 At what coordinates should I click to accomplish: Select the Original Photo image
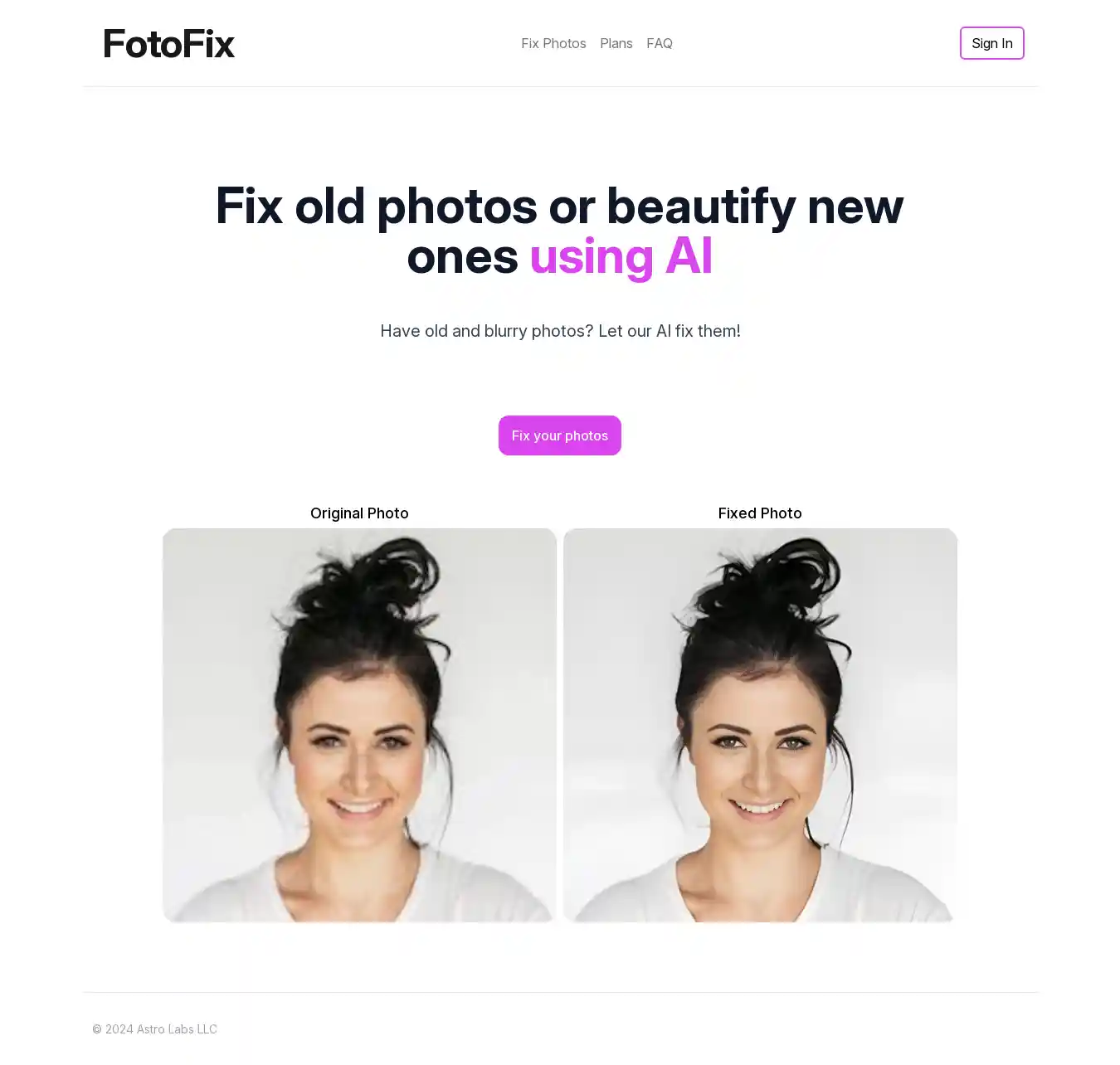tap(359, 725)
